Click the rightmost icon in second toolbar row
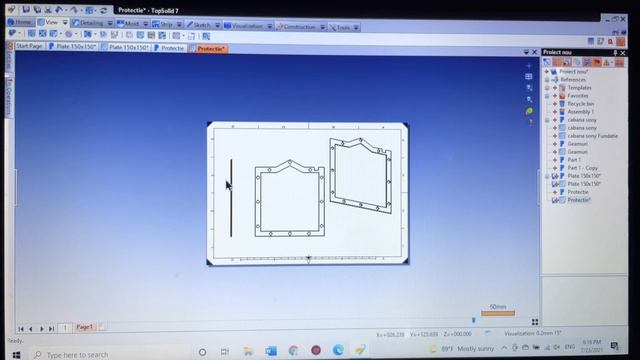Screen dimensions: 640x360 [206, 36]
